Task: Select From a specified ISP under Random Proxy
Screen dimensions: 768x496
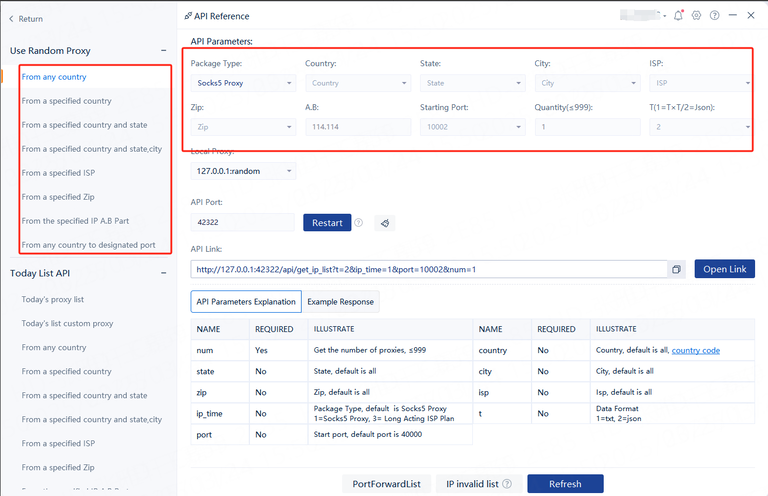Action: tap(58, 173)
